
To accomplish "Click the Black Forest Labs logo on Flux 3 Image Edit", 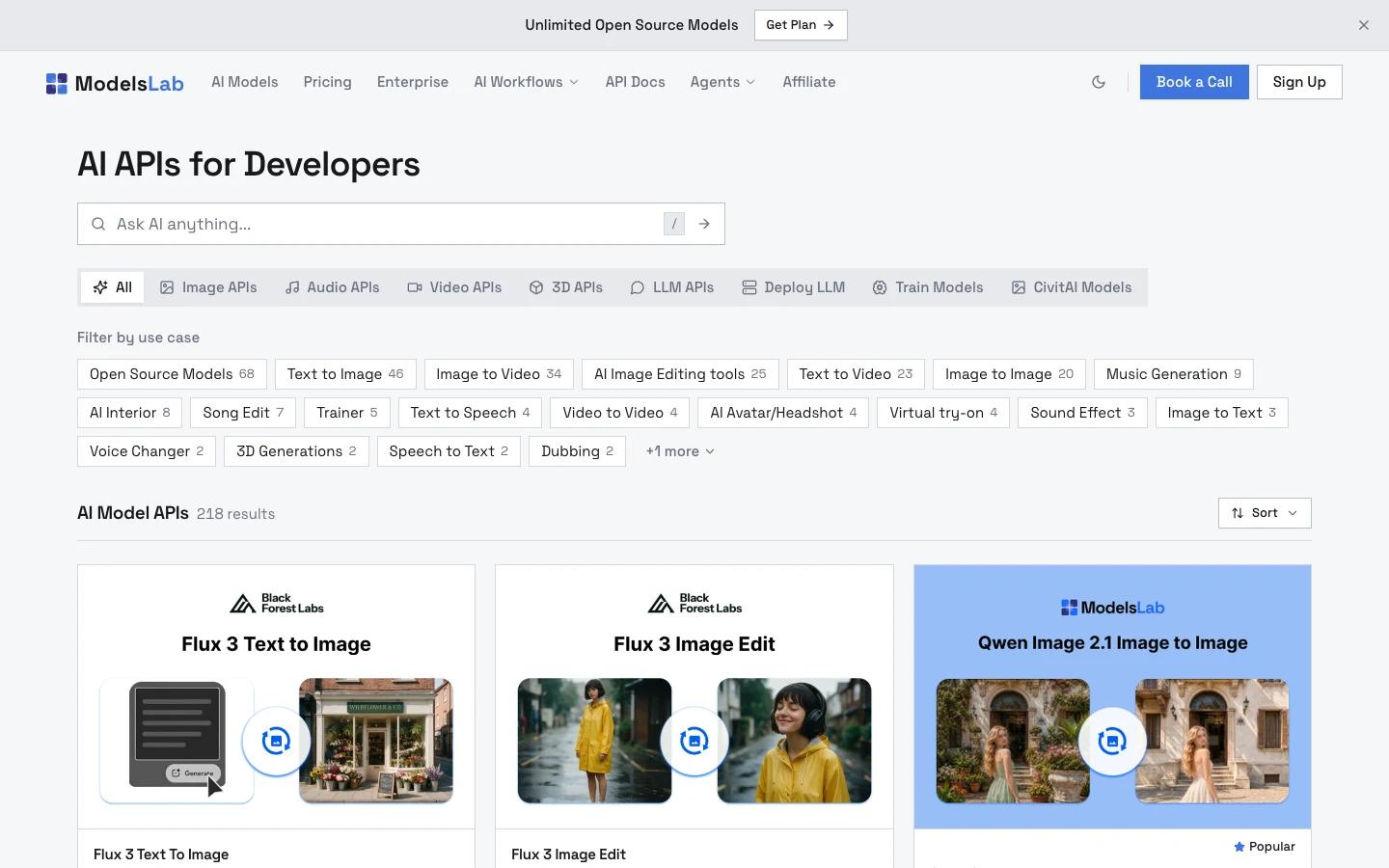I will point(694,604).
